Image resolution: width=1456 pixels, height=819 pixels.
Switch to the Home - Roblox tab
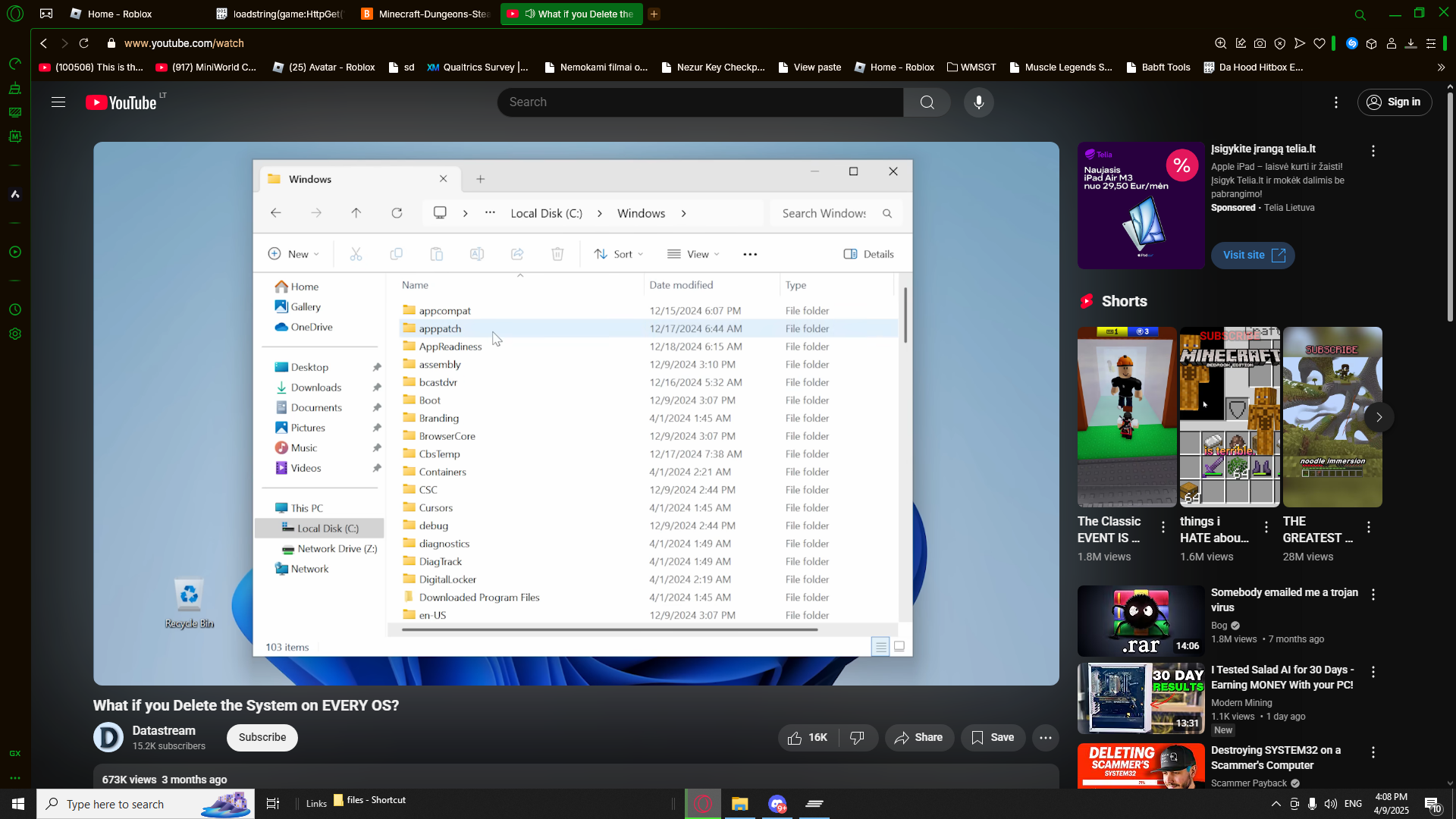tap(120, 14)
